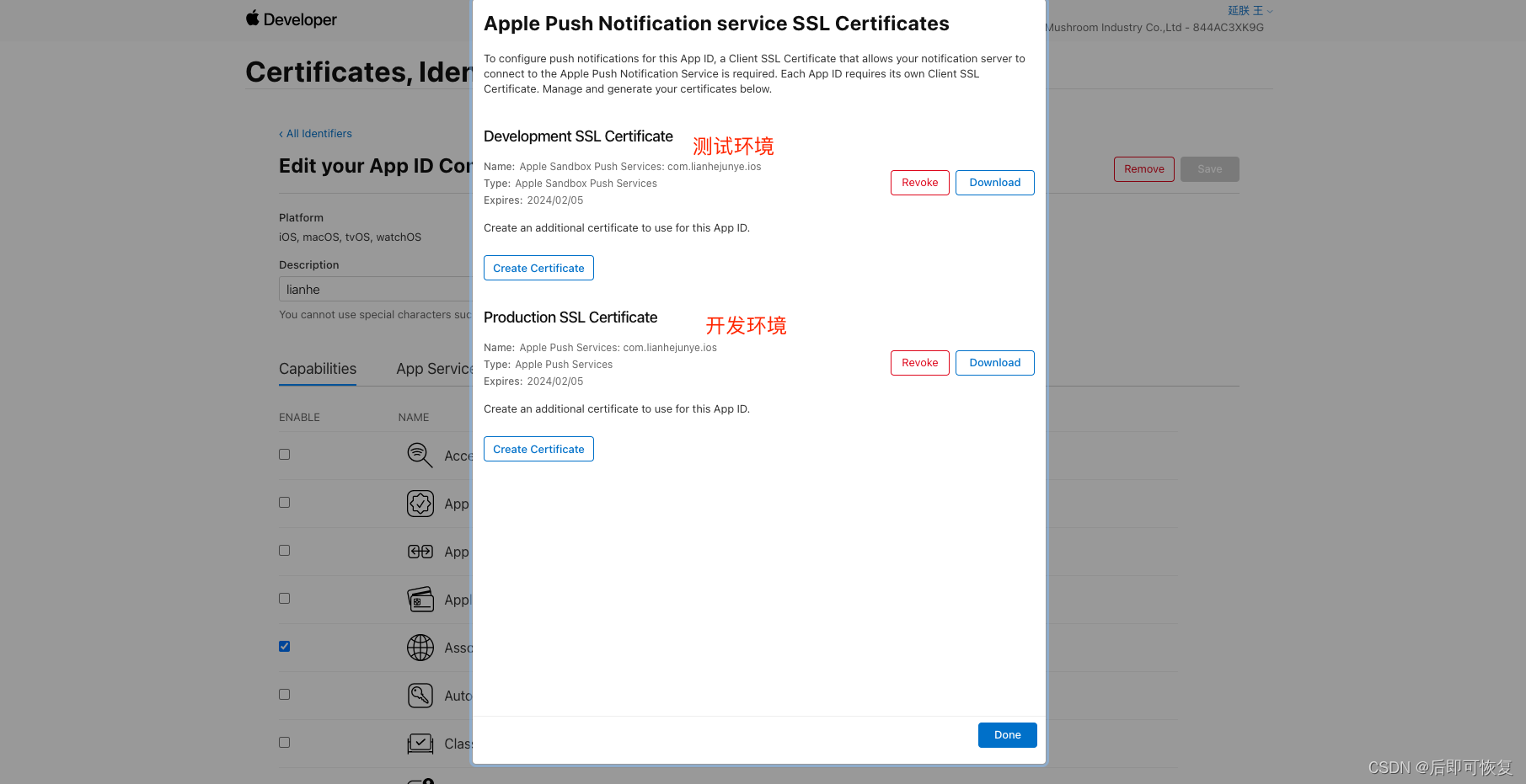Click the red Remove button
The height and width of the screenshot is (784, 1526).
(1143, 169)
